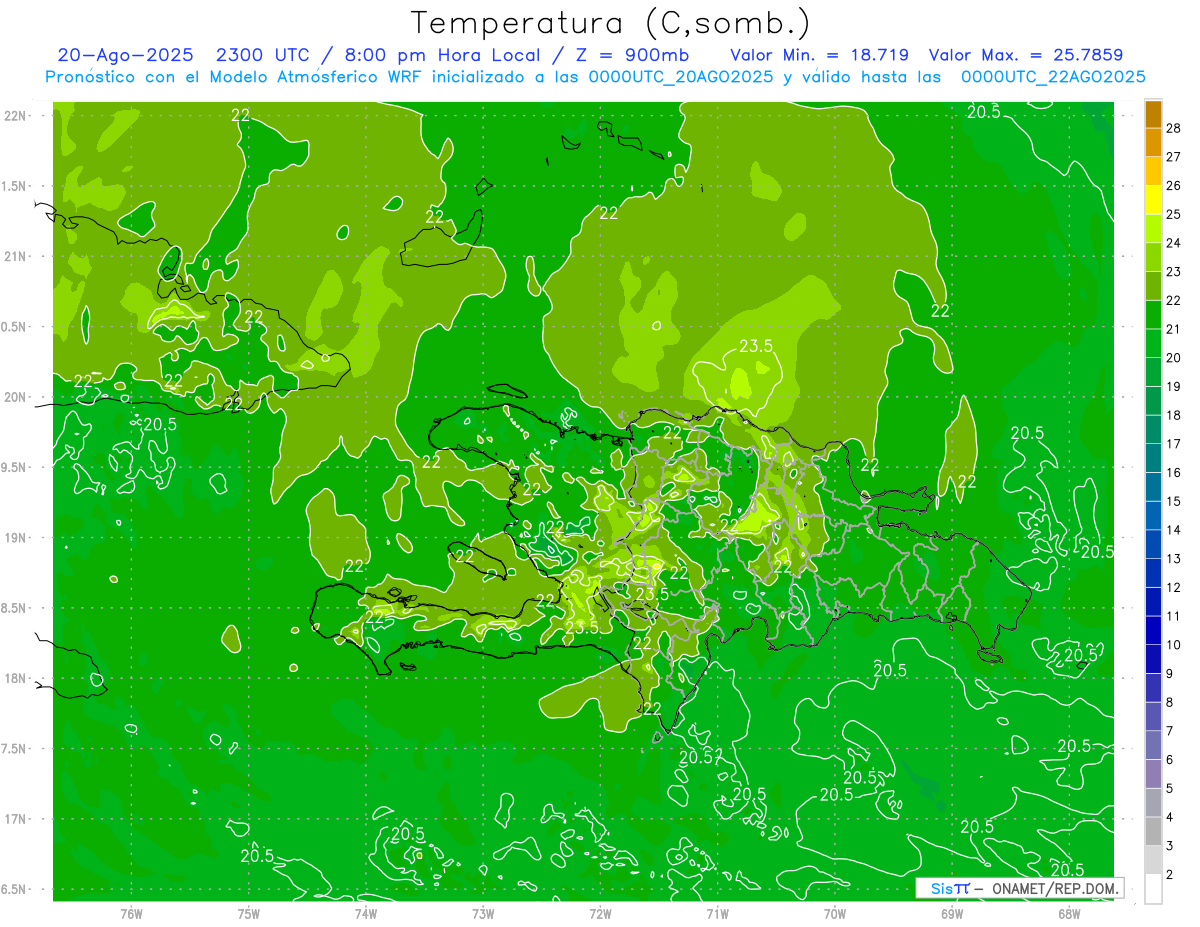Click the "69W" longitude axis label
Viewport: 1200px width, 927px height.
point(952,913)
